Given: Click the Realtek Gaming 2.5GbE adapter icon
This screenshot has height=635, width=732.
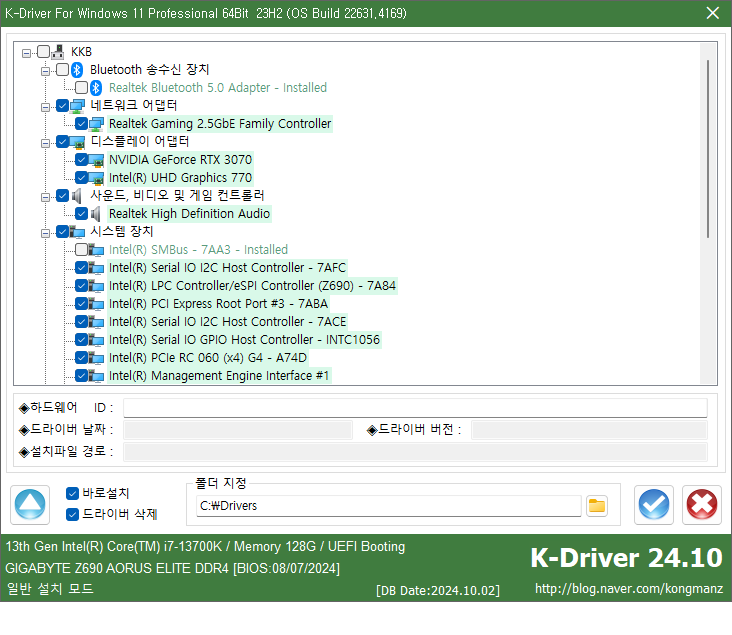Looking at the screenshot, I should (x=96, y=124).
